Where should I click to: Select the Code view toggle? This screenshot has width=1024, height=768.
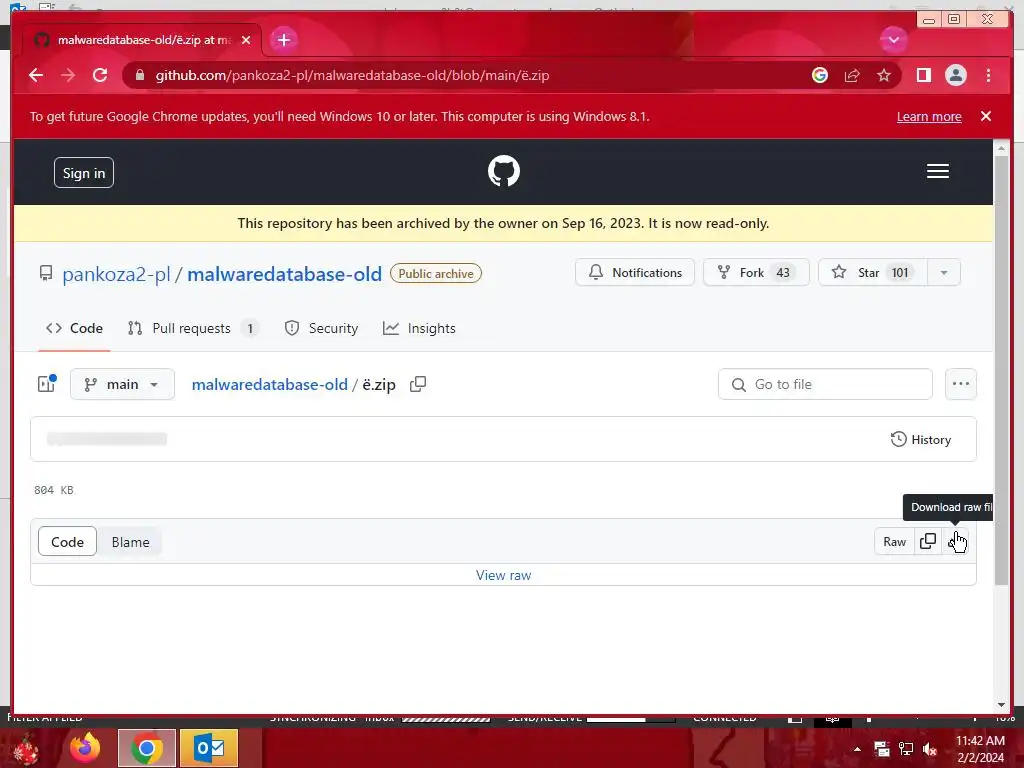[67, 541]
